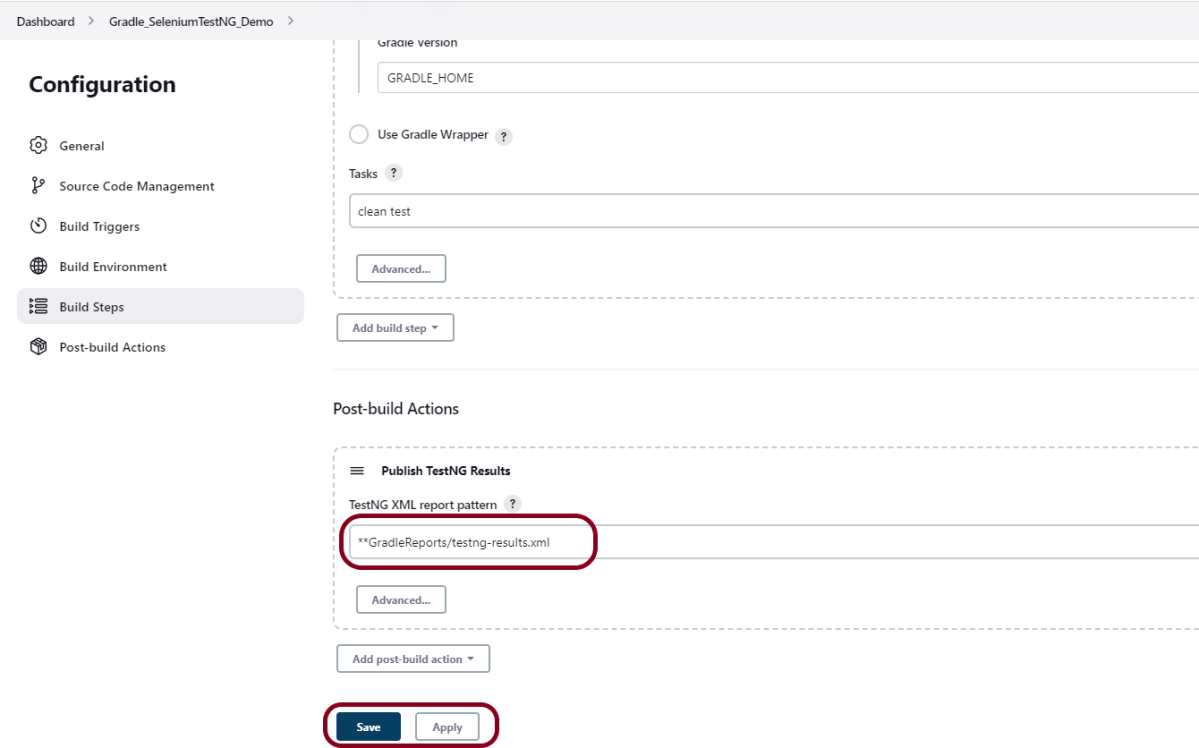
Task: Open help for Use Gradle Wrapper
Action: [x=504, y=137]
